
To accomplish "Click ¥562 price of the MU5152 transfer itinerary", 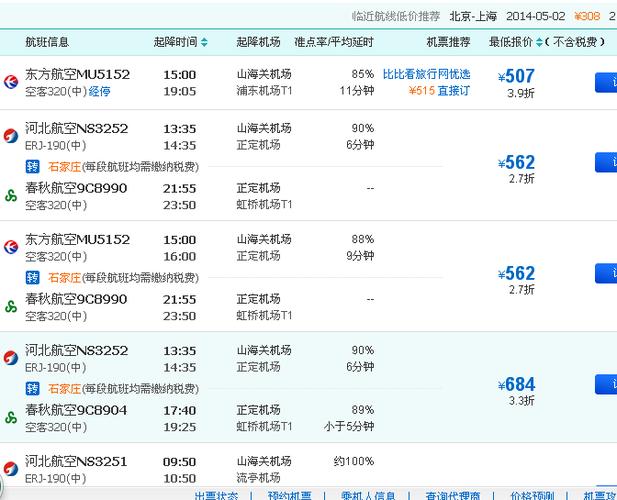I will [516, 273].
